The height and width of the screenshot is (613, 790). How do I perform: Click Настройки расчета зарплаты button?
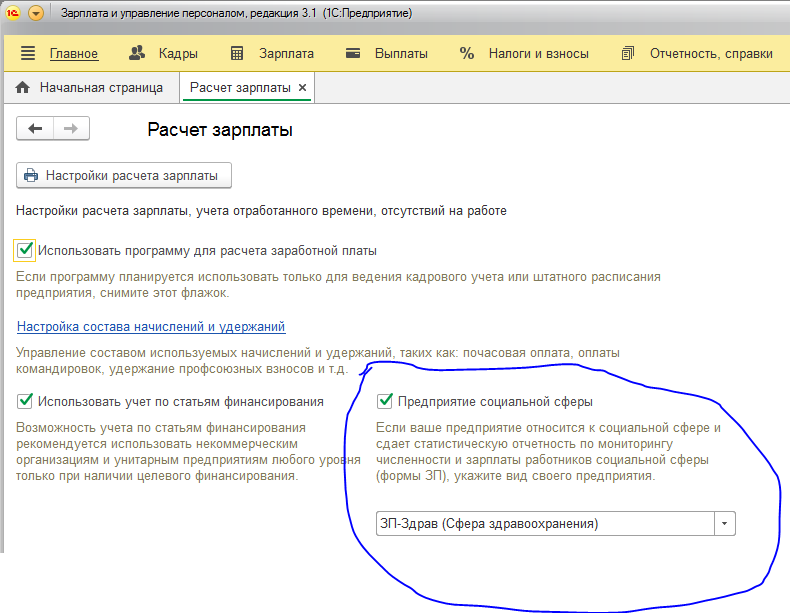click(124, 175)
